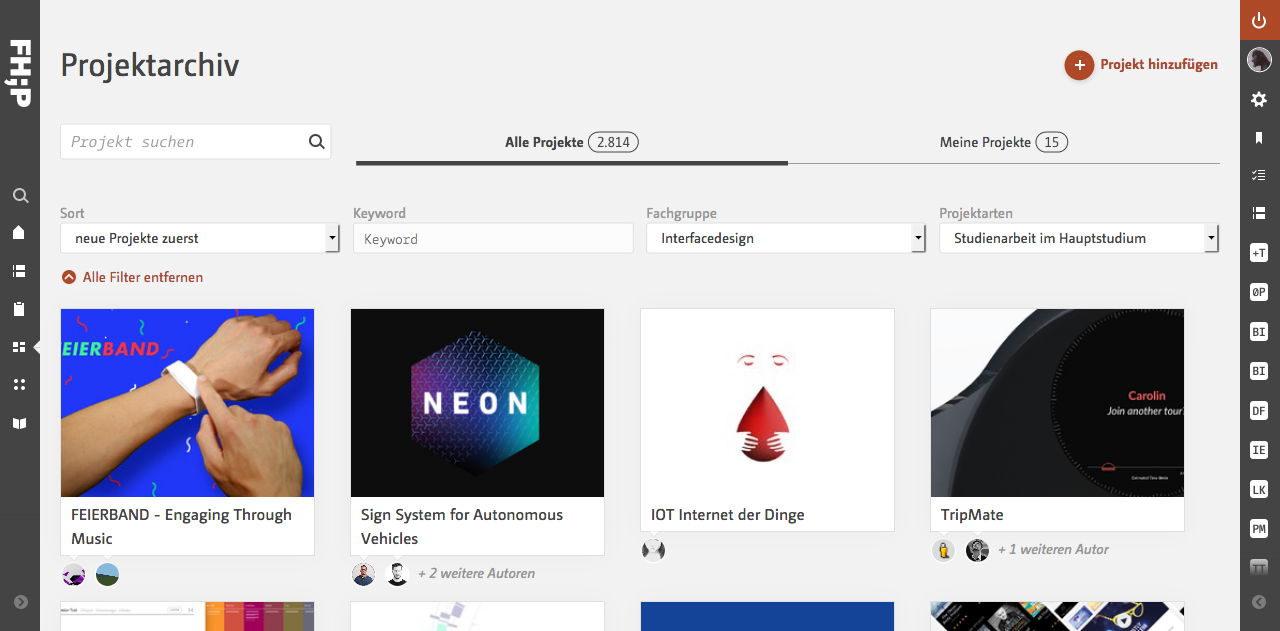
Task: Click 'Projekt hinzufügen' link
Action: point(1159,64)
